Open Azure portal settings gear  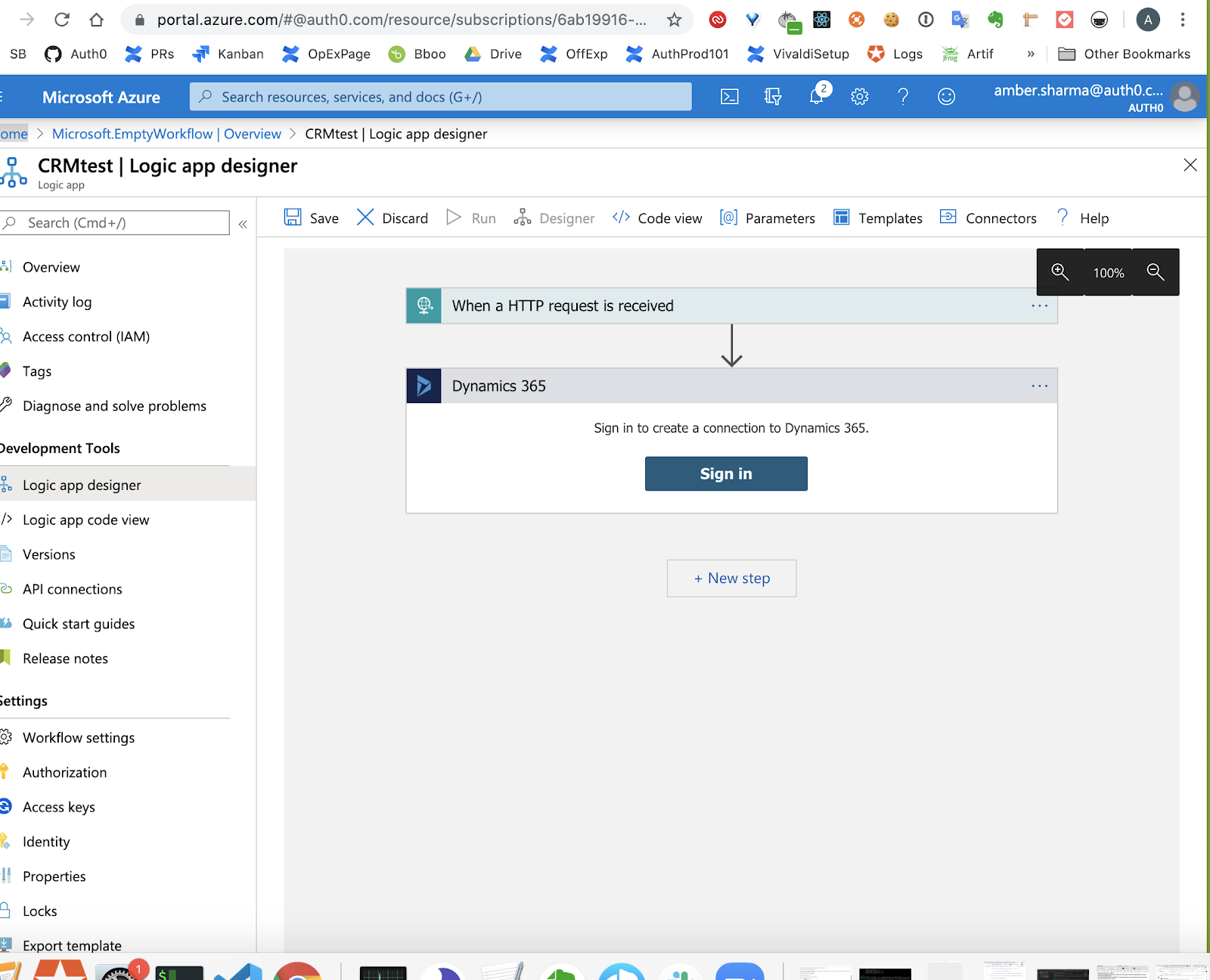point(860,97)
